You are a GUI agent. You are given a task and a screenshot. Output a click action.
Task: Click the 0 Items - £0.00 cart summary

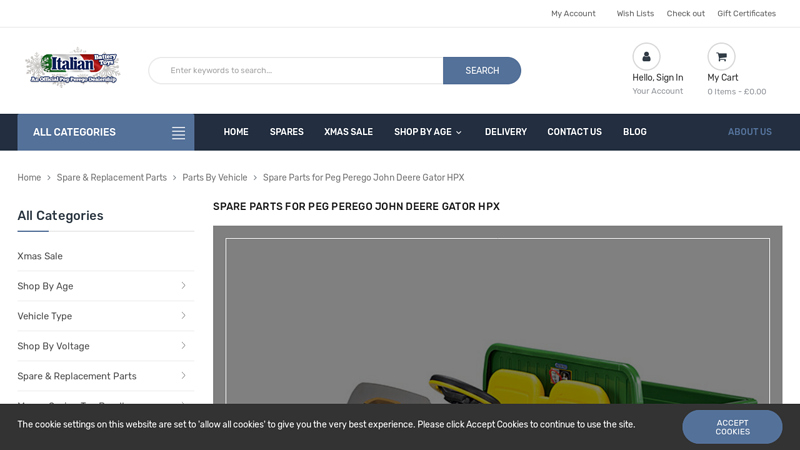pos(737,92)
